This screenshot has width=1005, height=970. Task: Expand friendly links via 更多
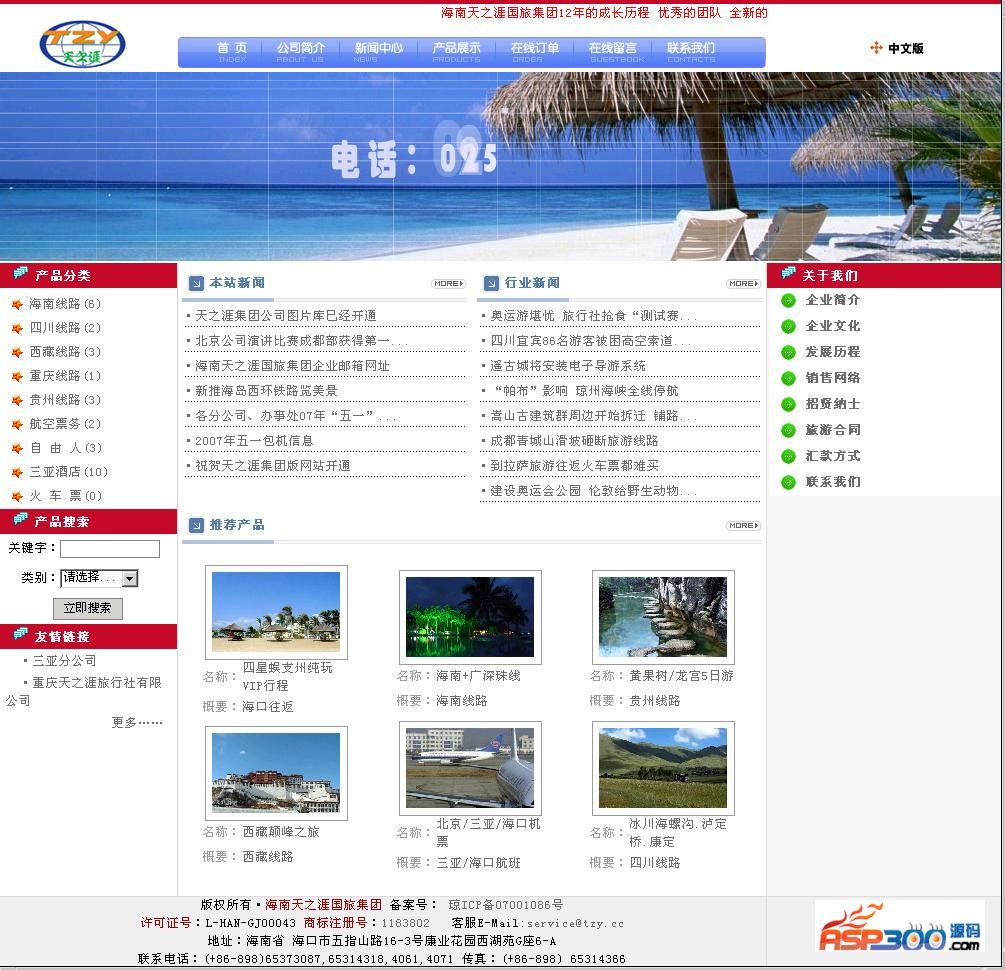137,722
